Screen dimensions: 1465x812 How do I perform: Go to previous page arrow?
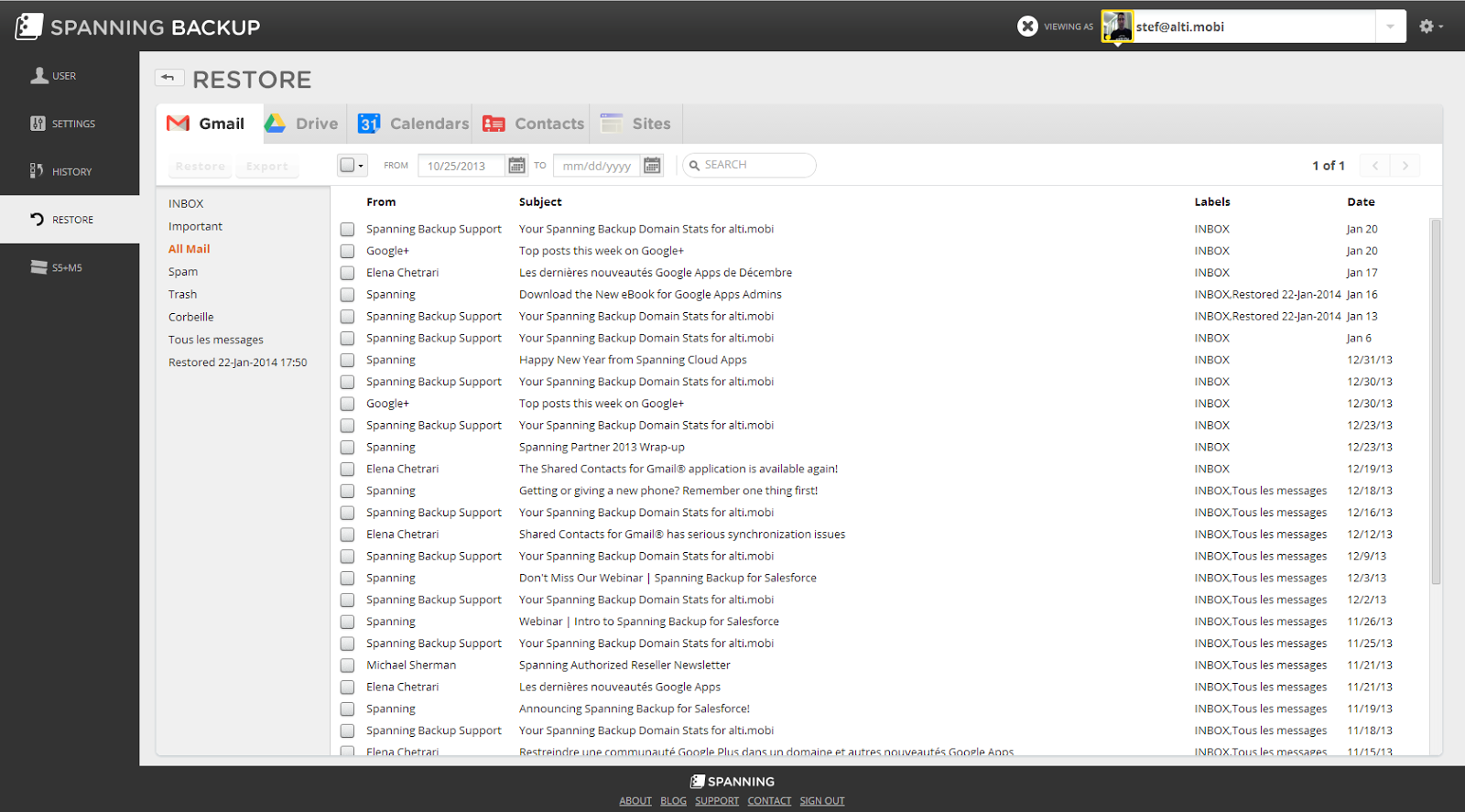1374,166
